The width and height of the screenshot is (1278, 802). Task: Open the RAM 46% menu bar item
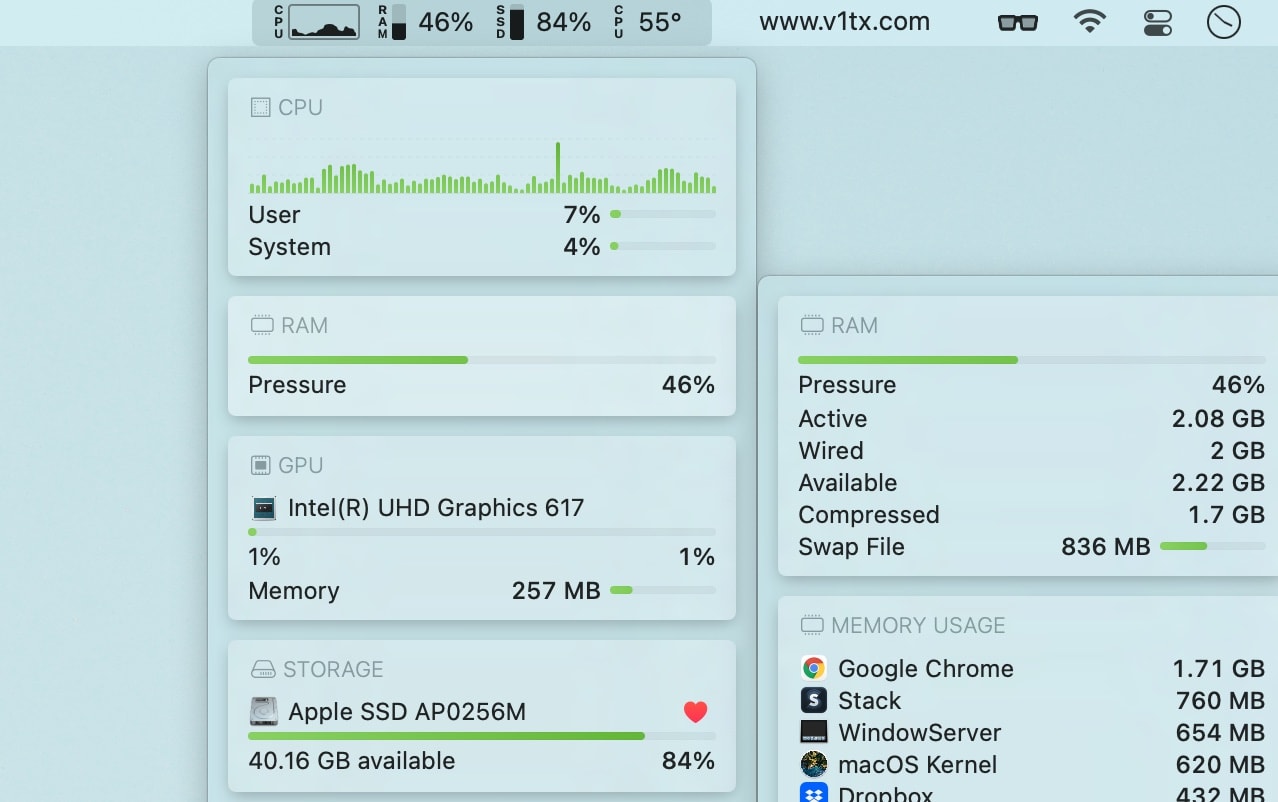coord(426,21)
